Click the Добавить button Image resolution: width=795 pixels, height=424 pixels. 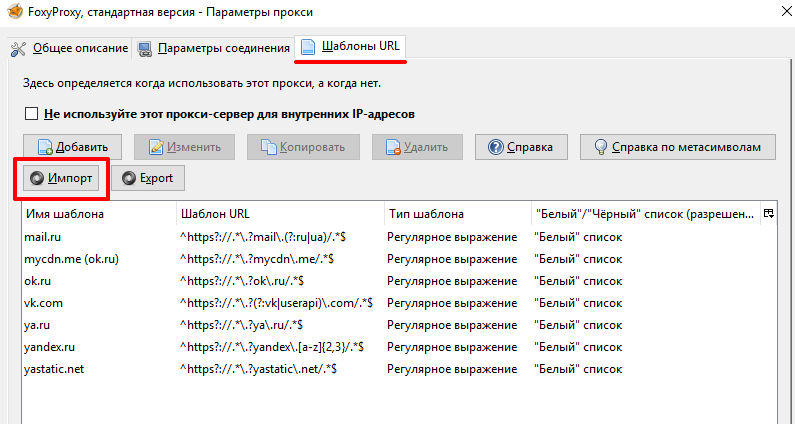[73, 147]
